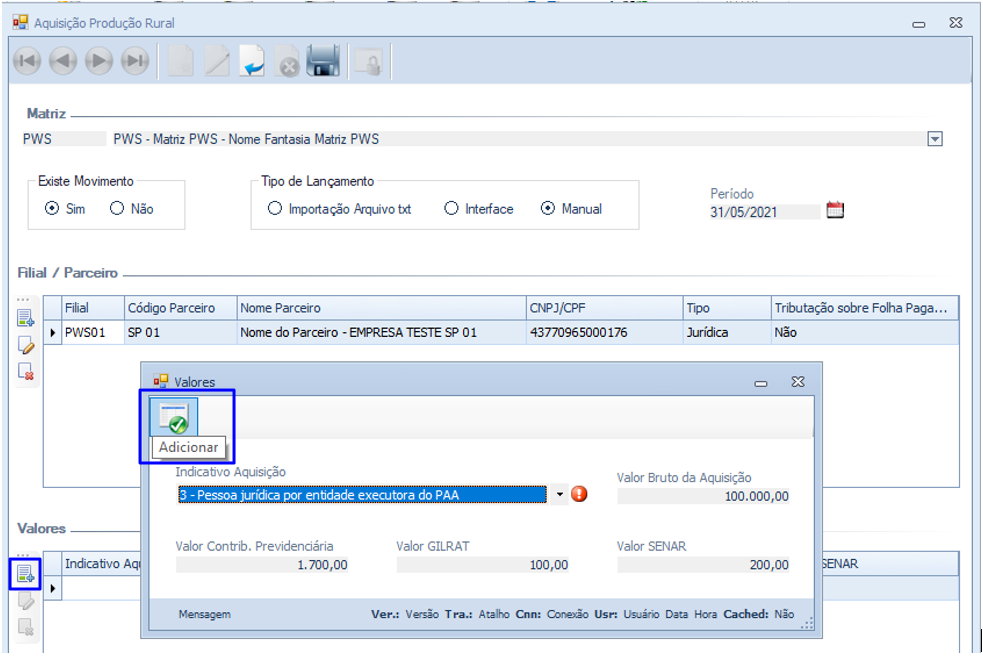
Task: Save using the floppy disk icon
Action: point(323,61)
